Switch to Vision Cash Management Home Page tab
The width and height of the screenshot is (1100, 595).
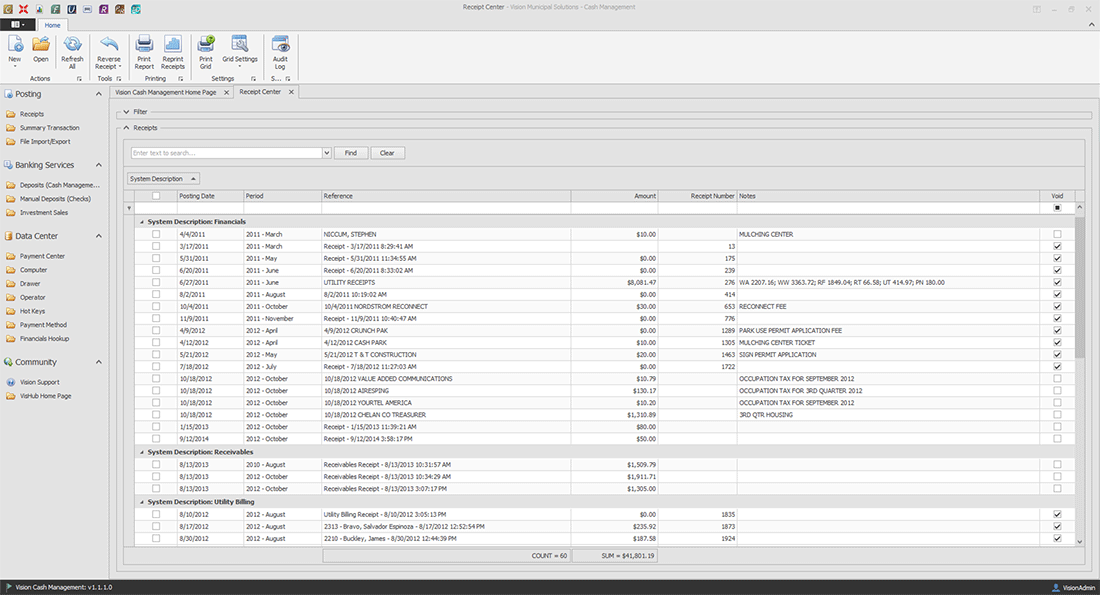(x=166, y=92)
